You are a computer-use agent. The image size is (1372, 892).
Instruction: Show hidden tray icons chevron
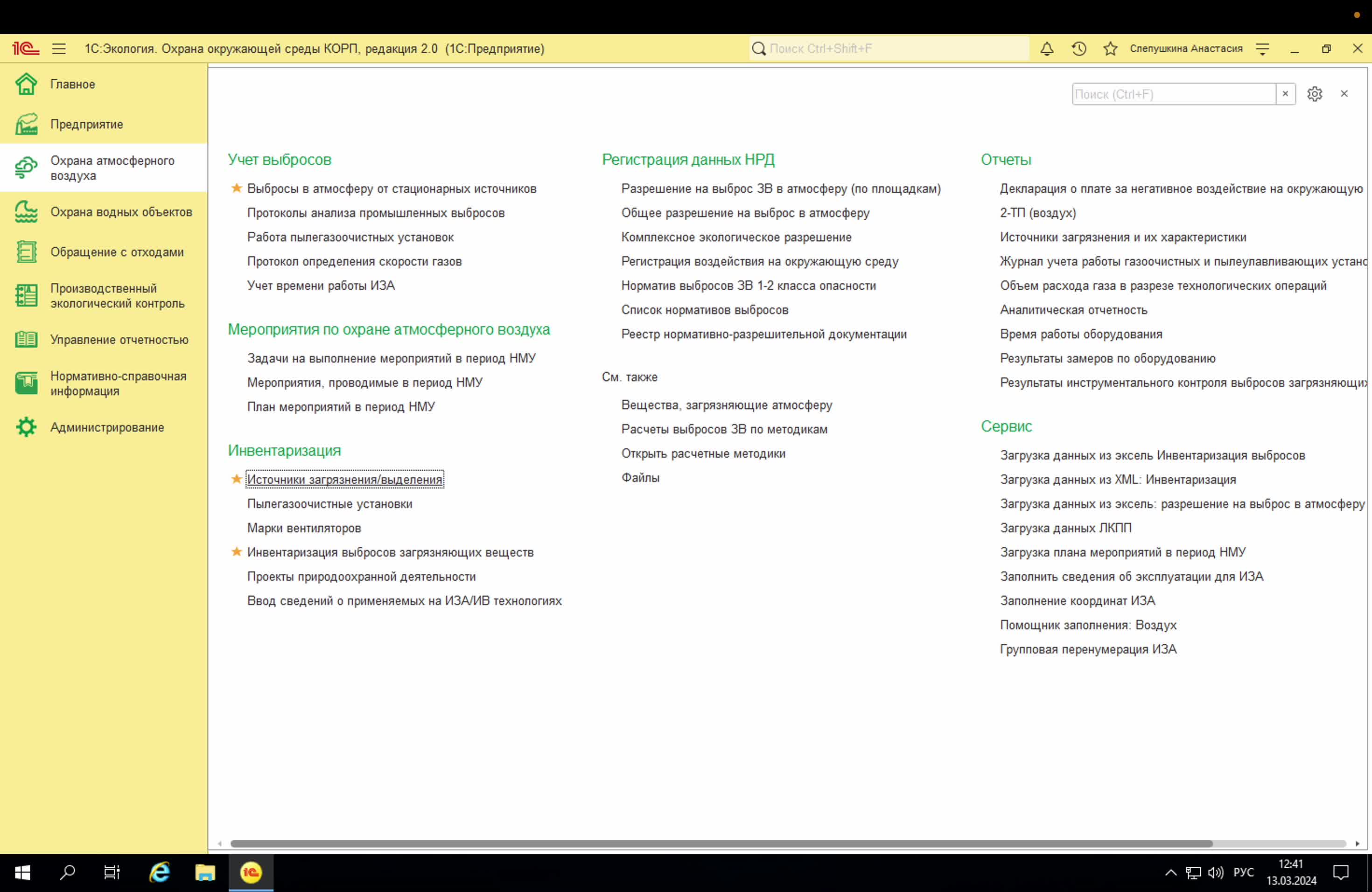click(1170, 873)
